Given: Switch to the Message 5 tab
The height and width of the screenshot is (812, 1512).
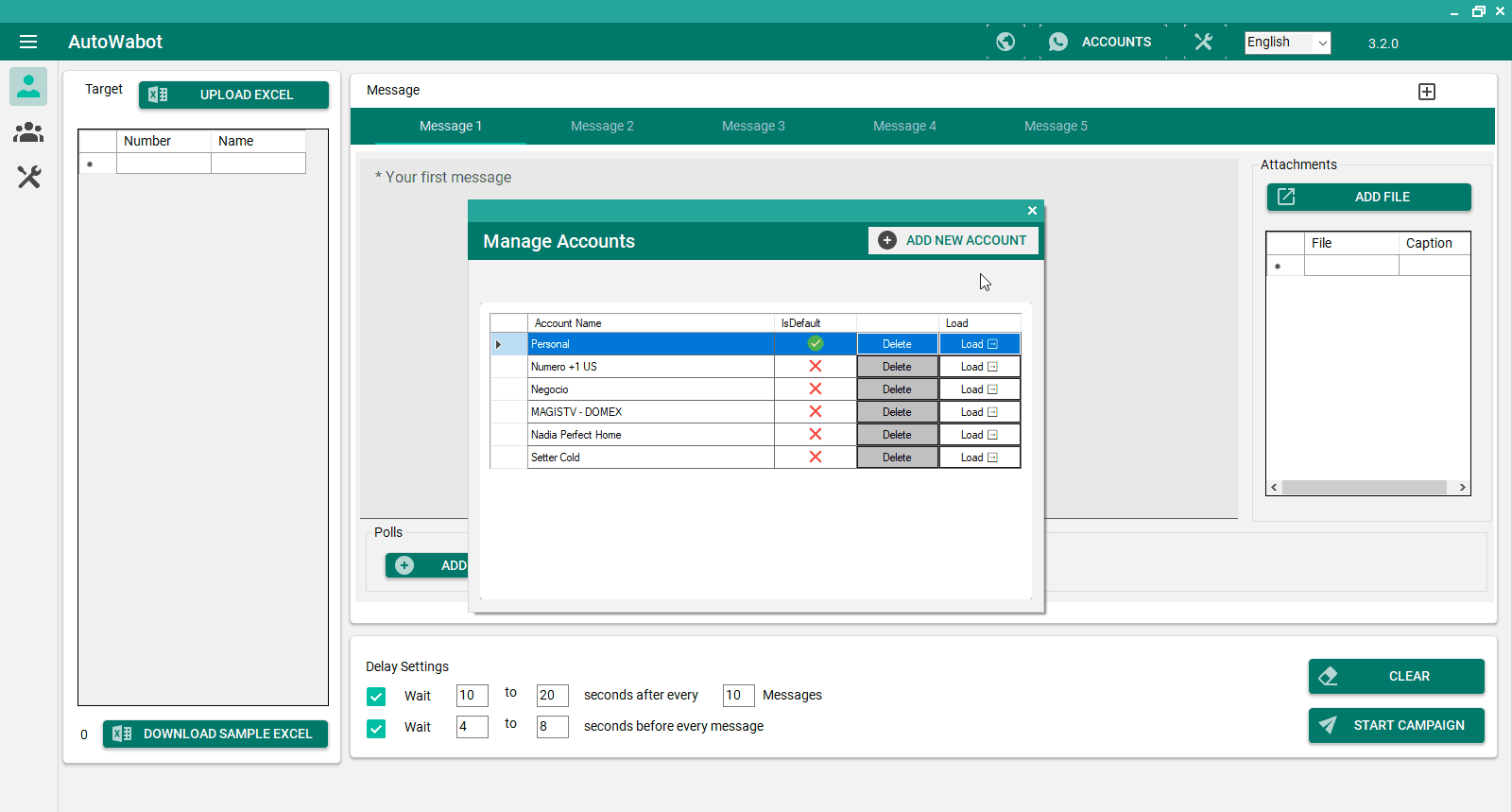Looking at the screenshot, I should [x=1056, y=126].
